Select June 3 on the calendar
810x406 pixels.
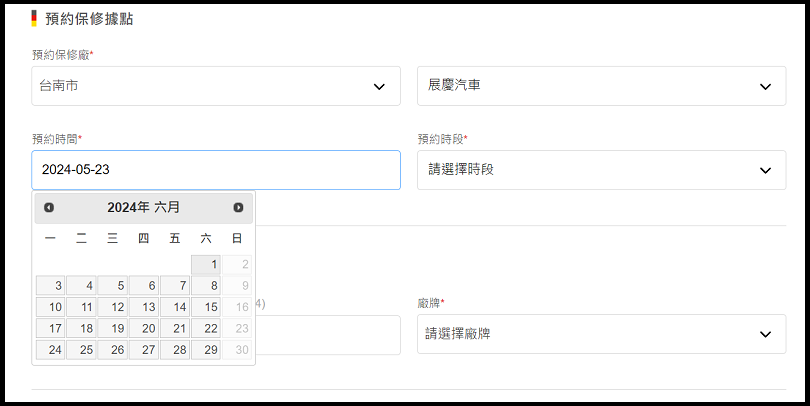pos(51,286)
